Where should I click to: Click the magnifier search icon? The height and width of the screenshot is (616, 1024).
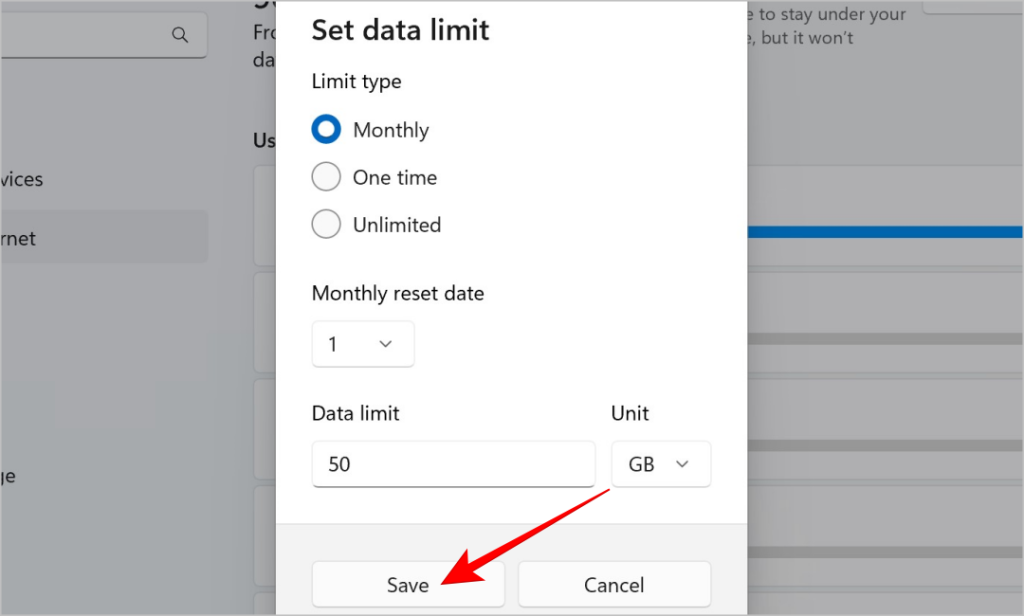[180, 35]
